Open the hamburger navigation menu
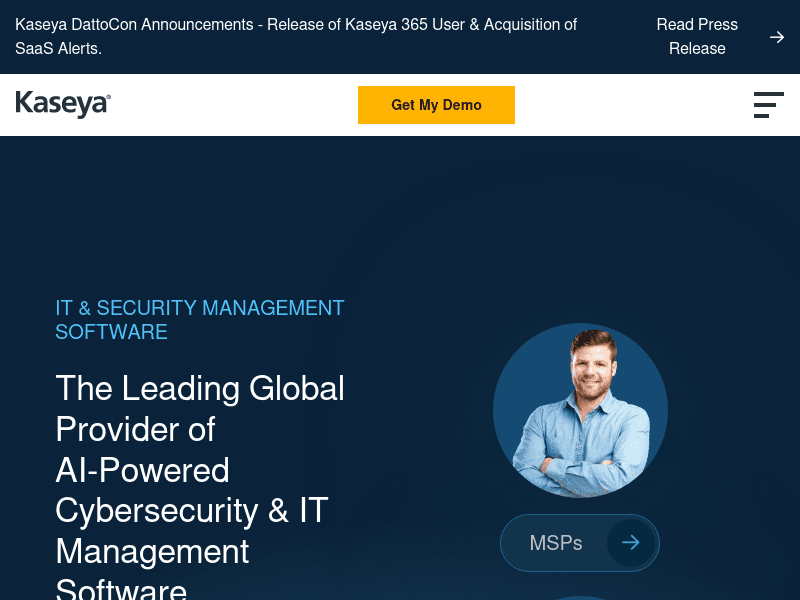The height and width of the screenshot is (600, 800). pyautogui.click(x=768, y=105)
